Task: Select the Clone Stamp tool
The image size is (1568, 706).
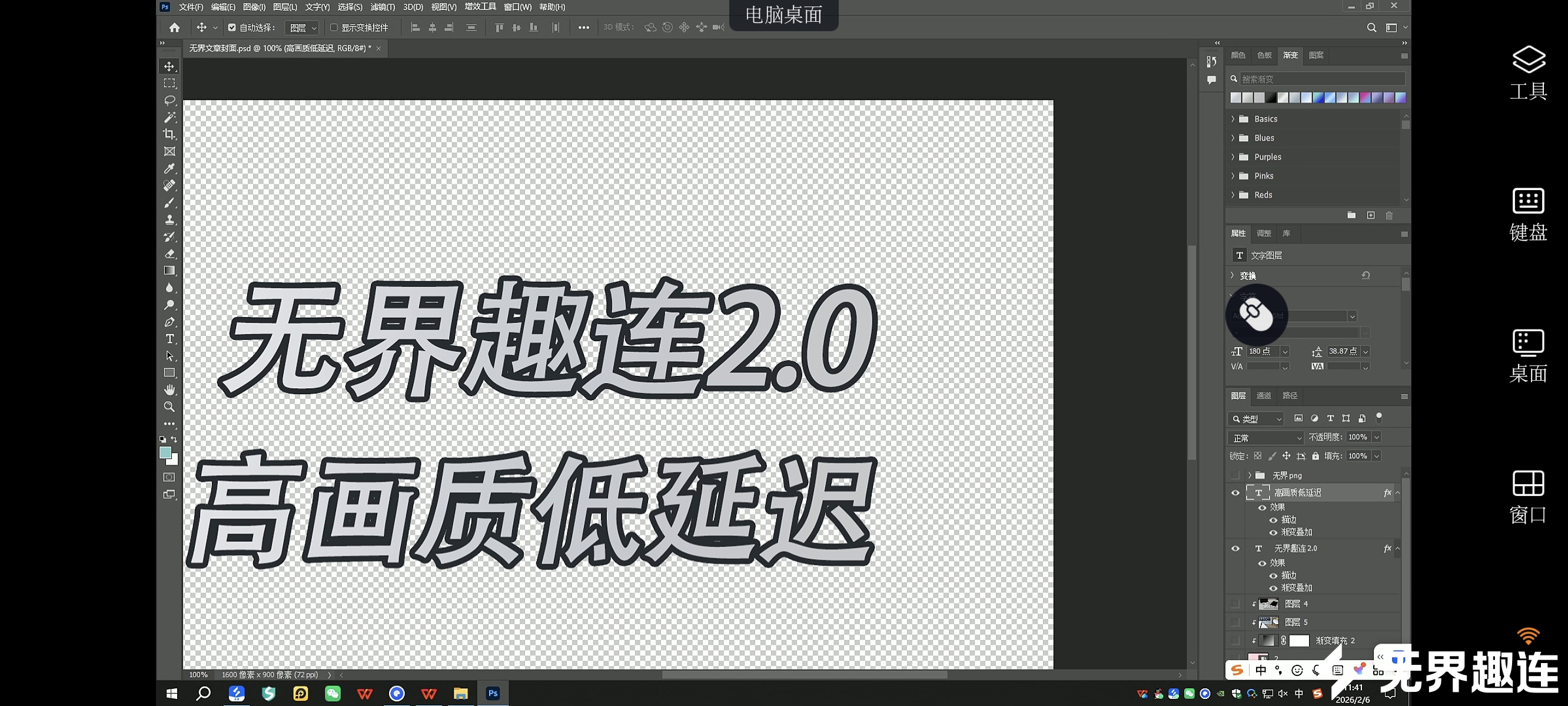Action: point(169,219)
